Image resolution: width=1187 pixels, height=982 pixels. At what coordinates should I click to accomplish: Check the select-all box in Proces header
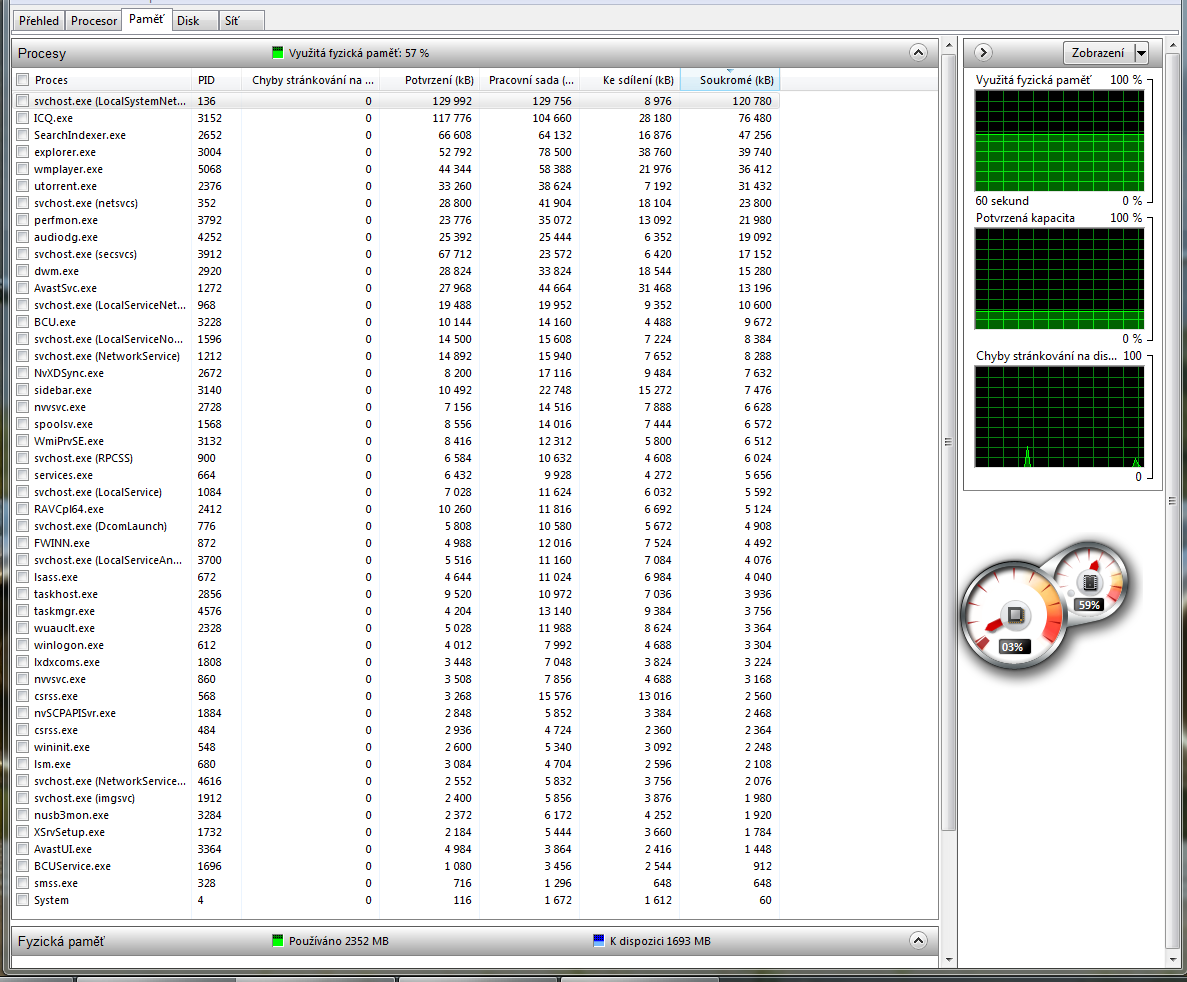[23, 80]
